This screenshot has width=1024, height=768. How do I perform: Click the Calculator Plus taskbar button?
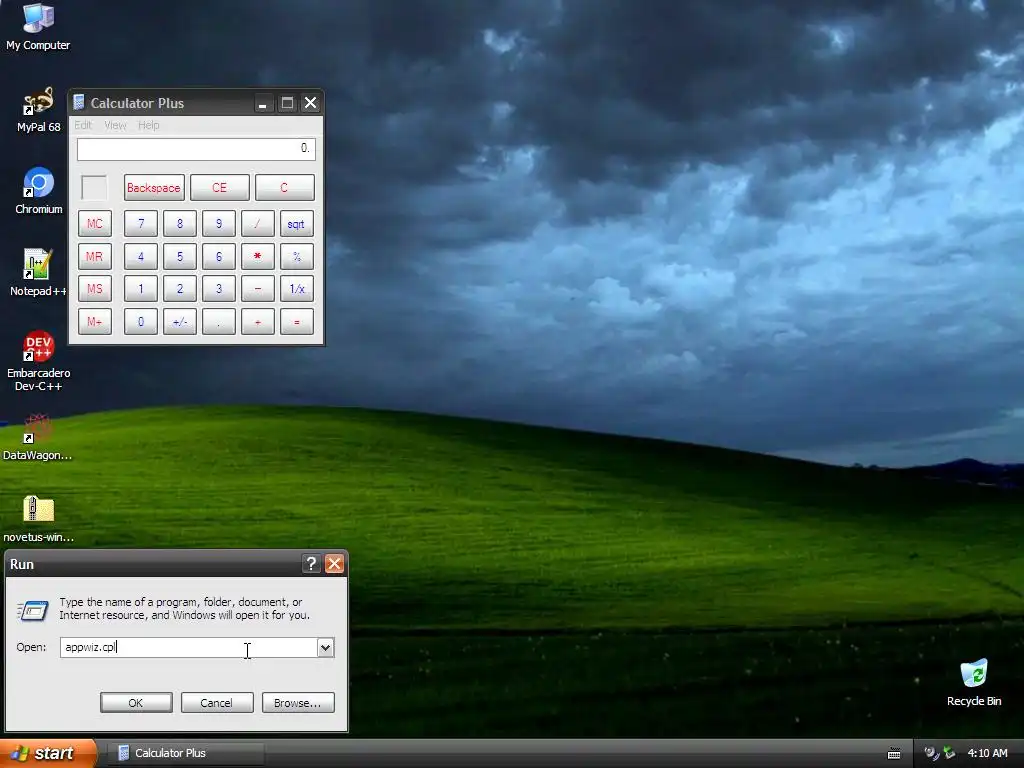185,753
